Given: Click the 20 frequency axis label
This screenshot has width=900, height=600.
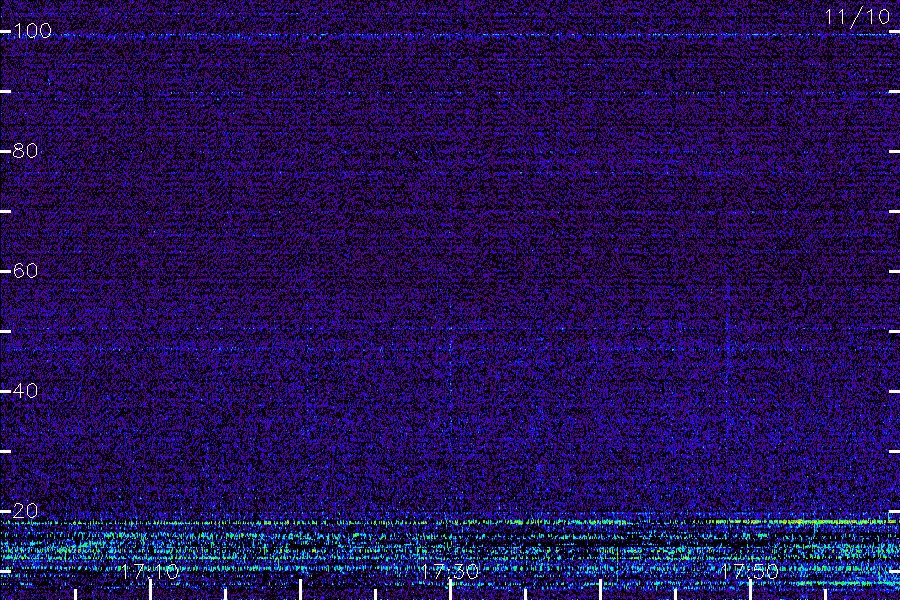Looking at the screenshot, I should tap(25, 510).
